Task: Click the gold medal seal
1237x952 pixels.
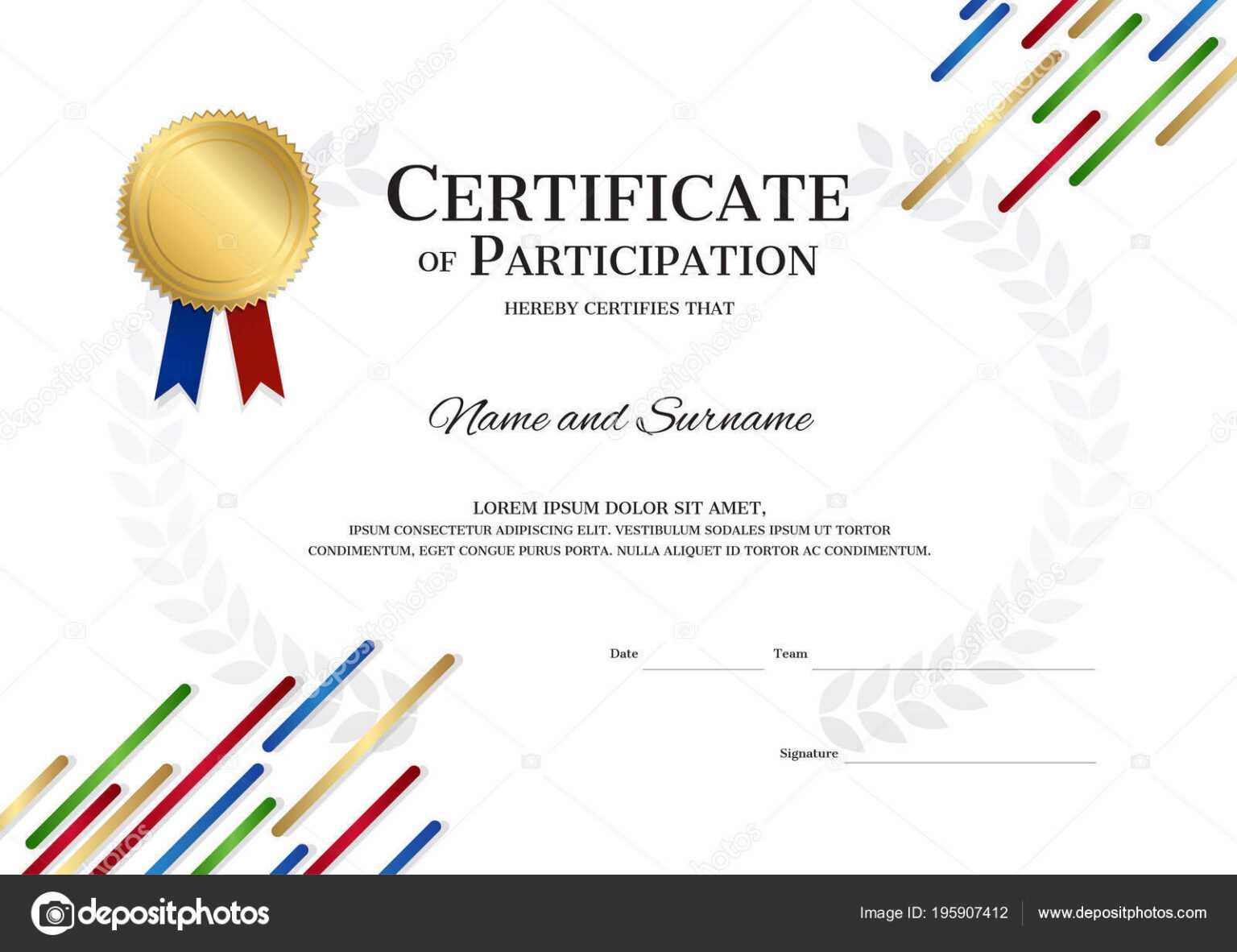Action: [218, 209]
